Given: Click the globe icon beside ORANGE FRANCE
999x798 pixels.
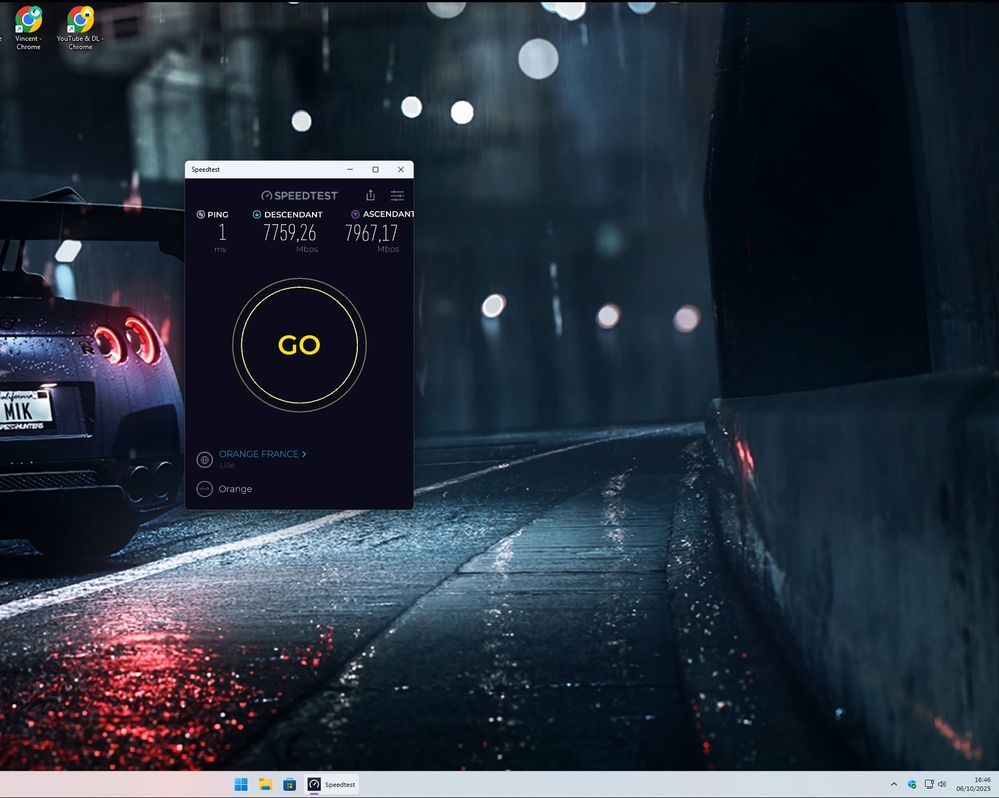Looking at the screenshot, I should (205, 459).
